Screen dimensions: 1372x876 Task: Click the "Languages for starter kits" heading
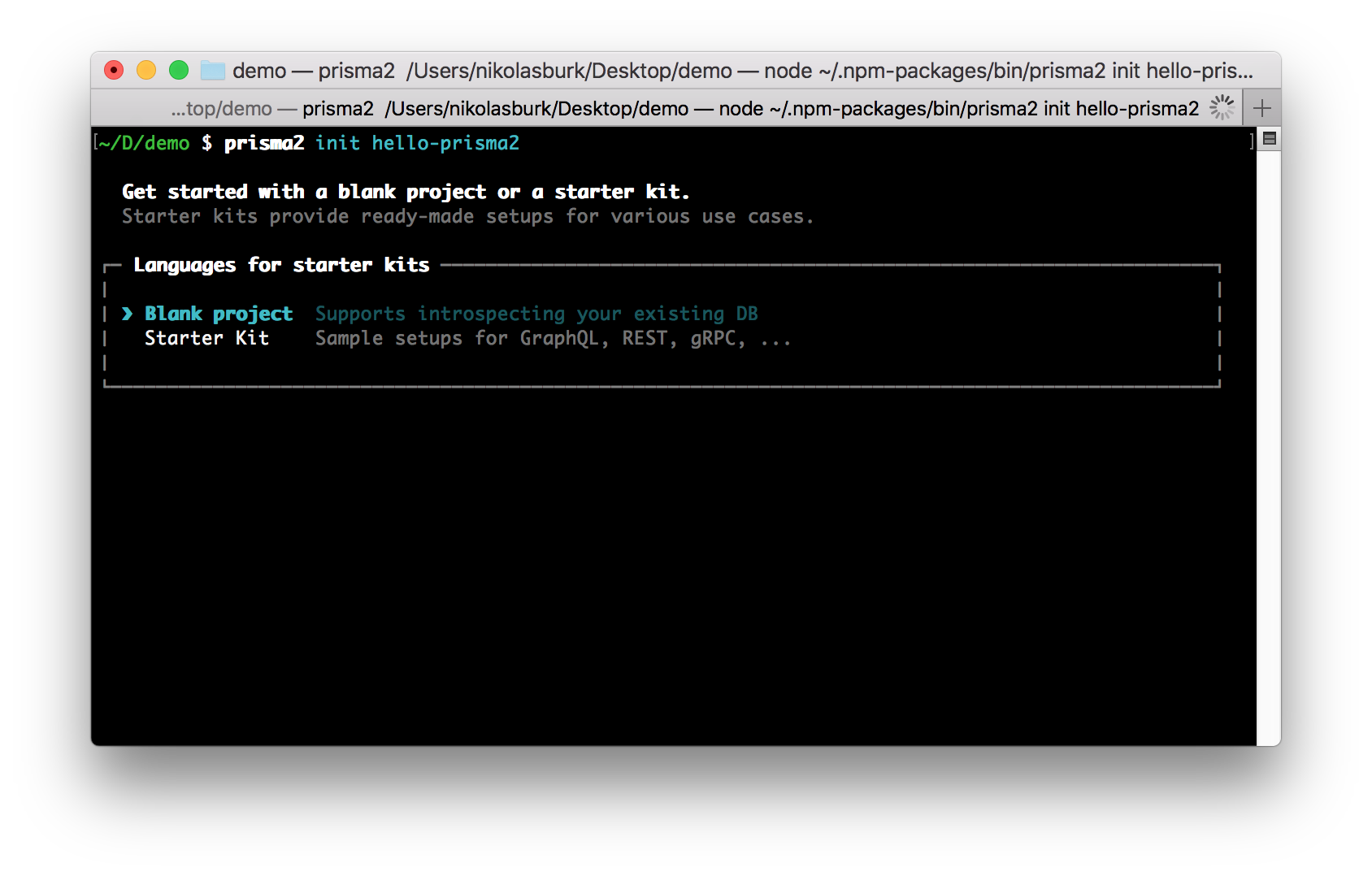coord(281,265)
